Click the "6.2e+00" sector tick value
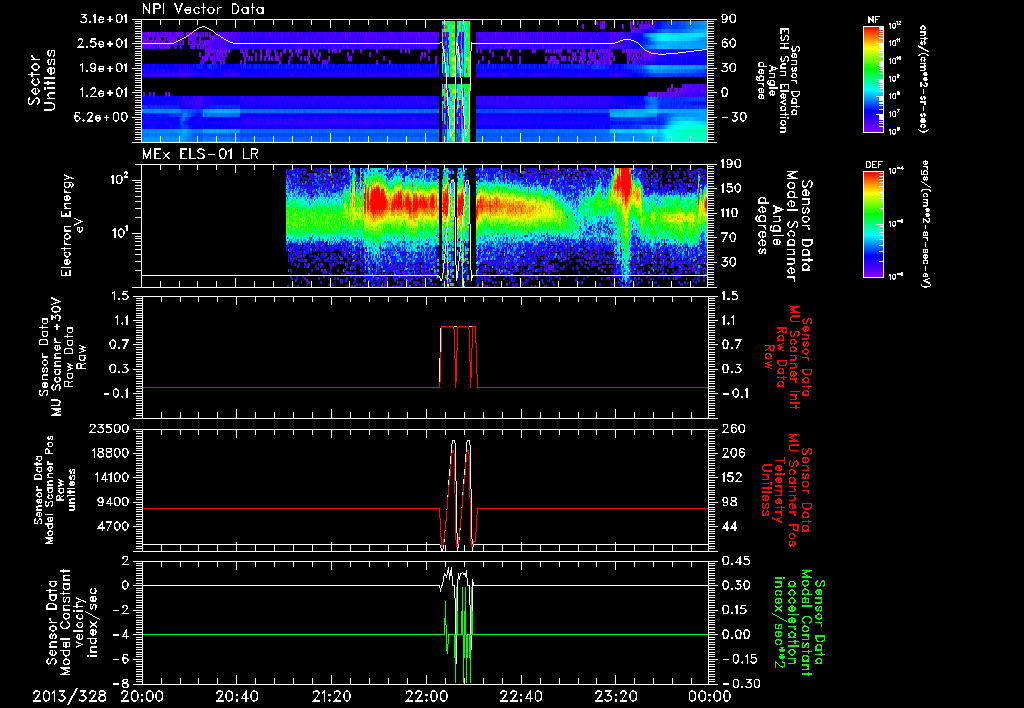Image resolution: width=1024 pixels, height=708 pixels. point(103,117)
